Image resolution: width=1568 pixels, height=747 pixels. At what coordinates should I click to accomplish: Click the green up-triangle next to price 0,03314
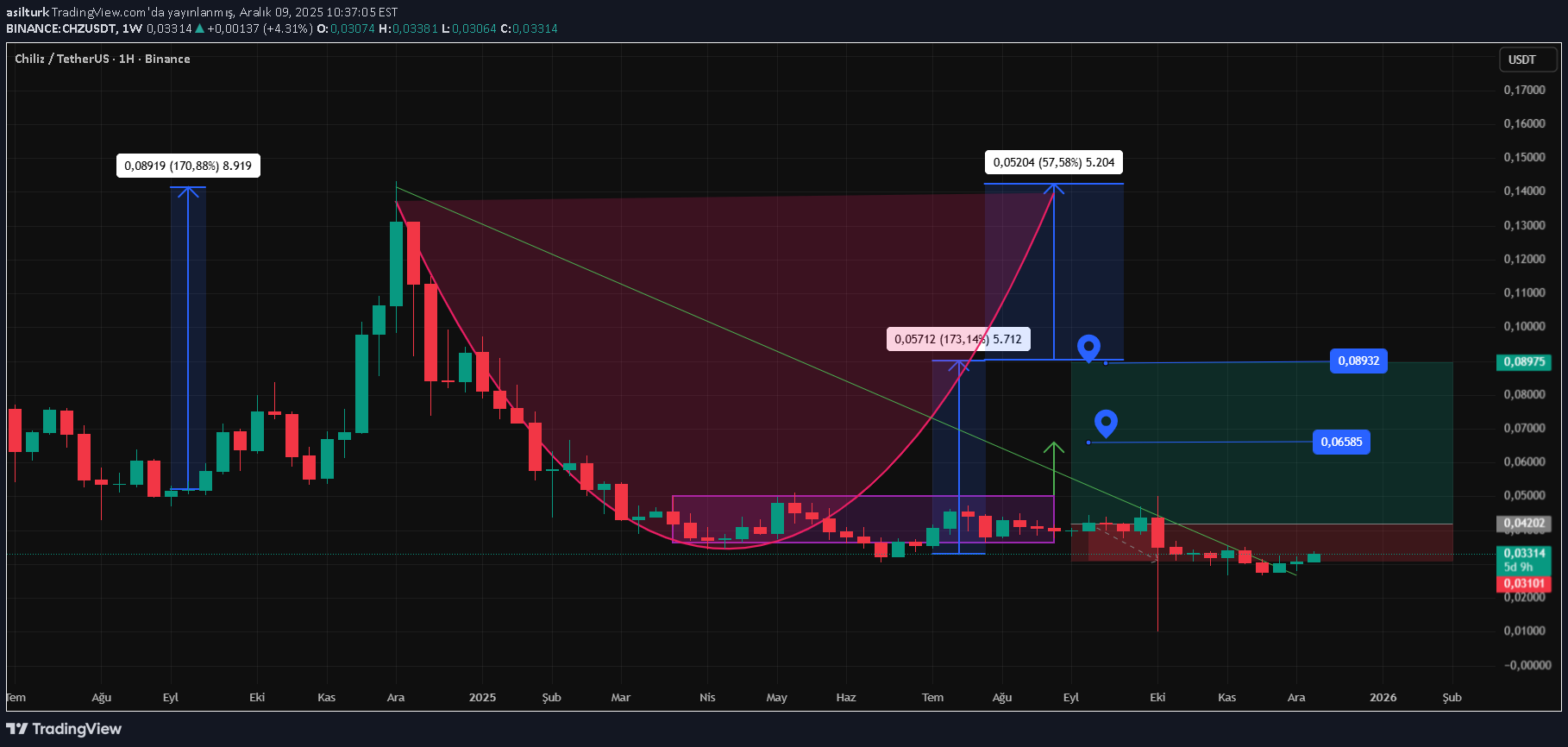[x=200, y=28]
